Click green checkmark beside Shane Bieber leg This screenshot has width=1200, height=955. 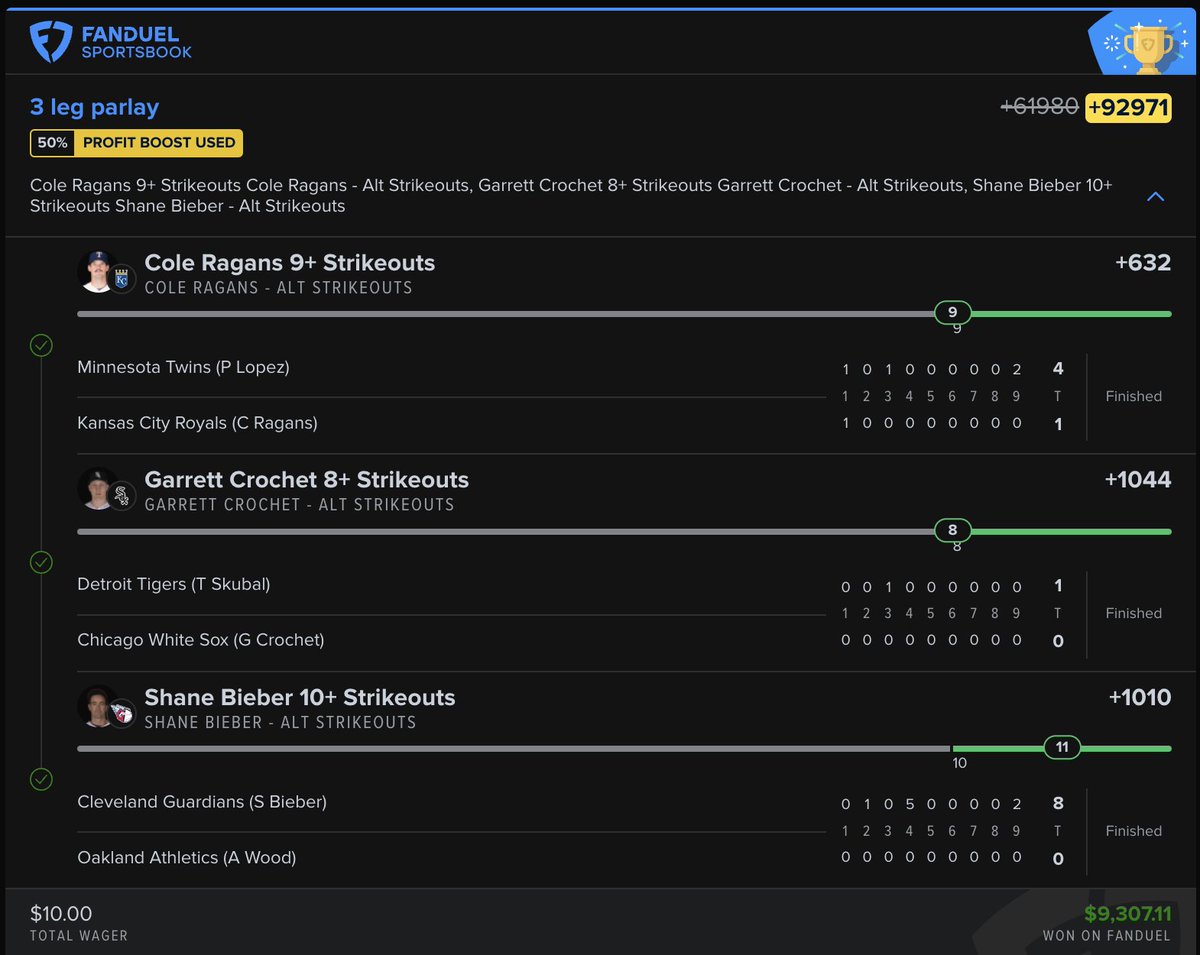tap(41, 779)
